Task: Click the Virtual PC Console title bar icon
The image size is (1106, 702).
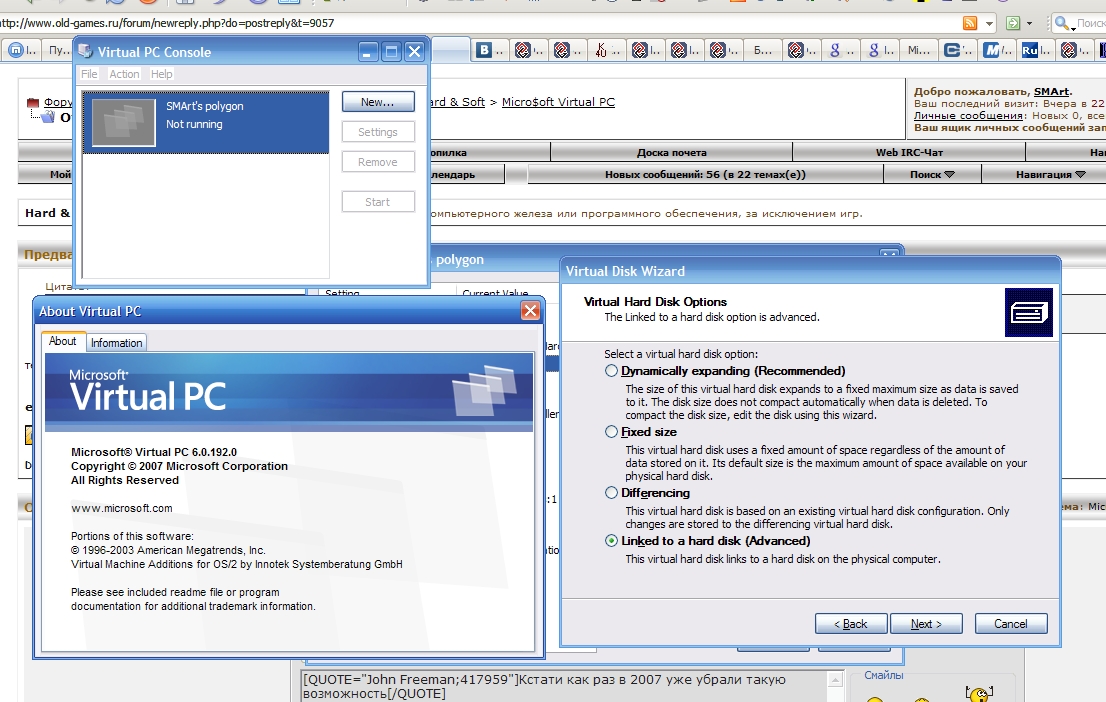Action: pyautogui.click(x=85, y=52)
